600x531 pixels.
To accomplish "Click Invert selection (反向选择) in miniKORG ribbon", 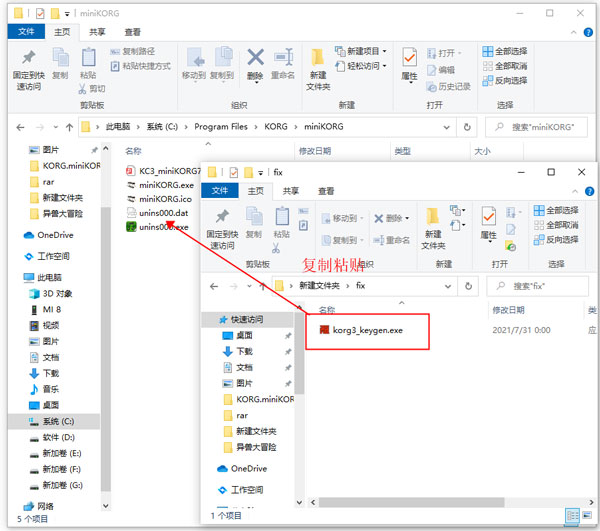I will [x=505, y=81].
